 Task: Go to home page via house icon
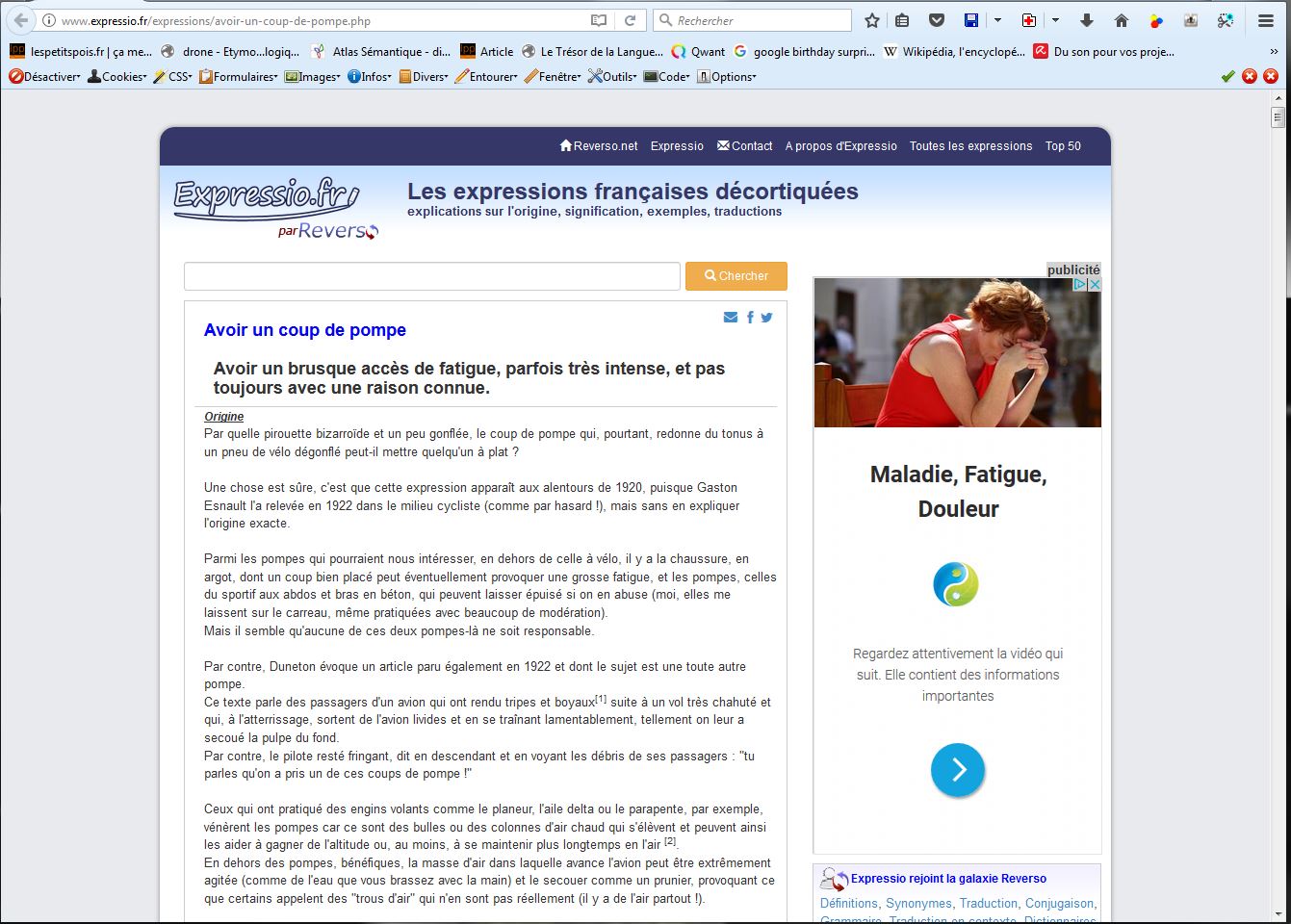[x=1122, y=20]
